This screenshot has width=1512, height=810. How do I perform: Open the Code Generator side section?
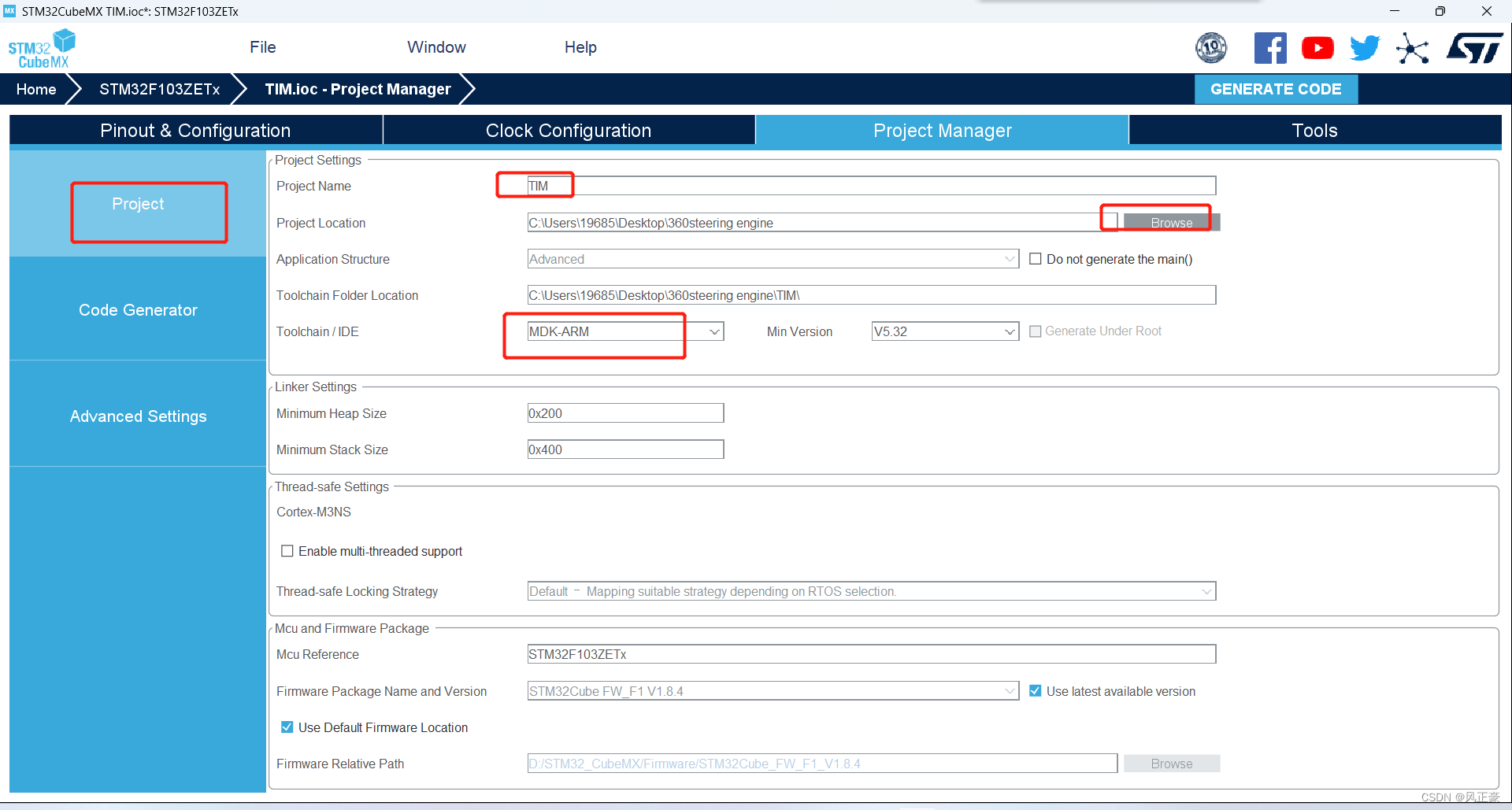[x=138, y=310]
